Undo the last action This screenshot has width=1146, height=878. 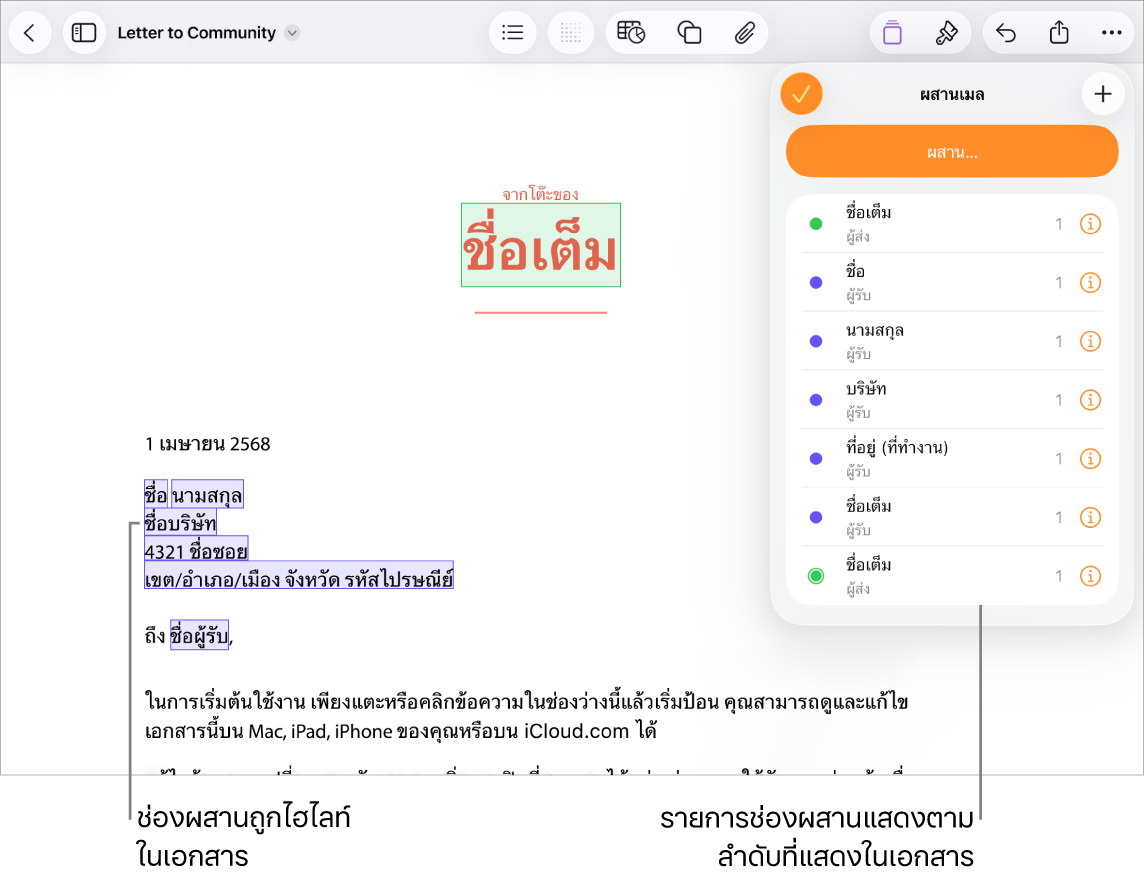click(x=1006, y=33)
